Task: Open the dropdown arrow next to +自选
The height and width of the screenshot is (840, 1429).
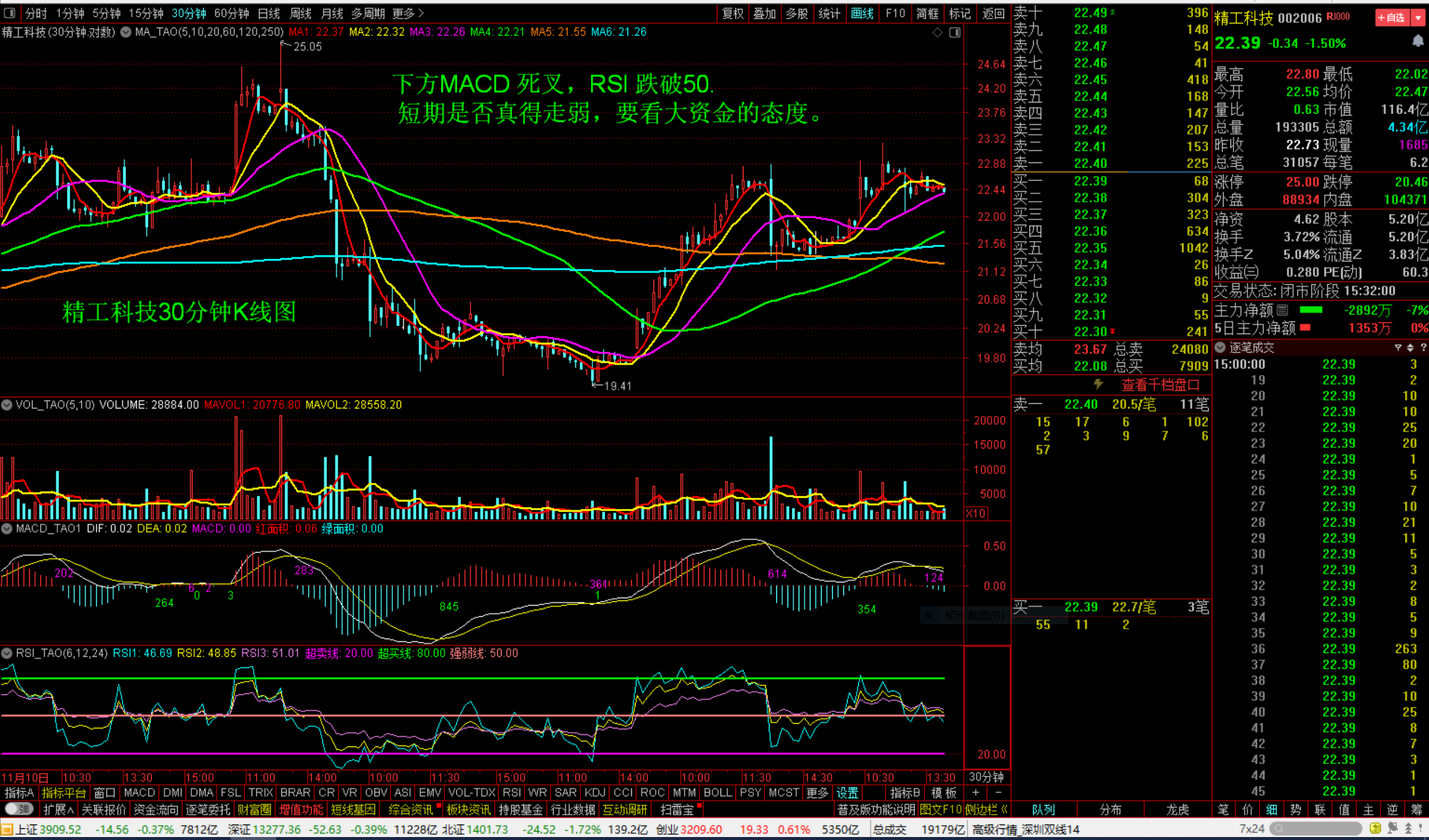Action: pyautogui.click(x=1419, y=17)
